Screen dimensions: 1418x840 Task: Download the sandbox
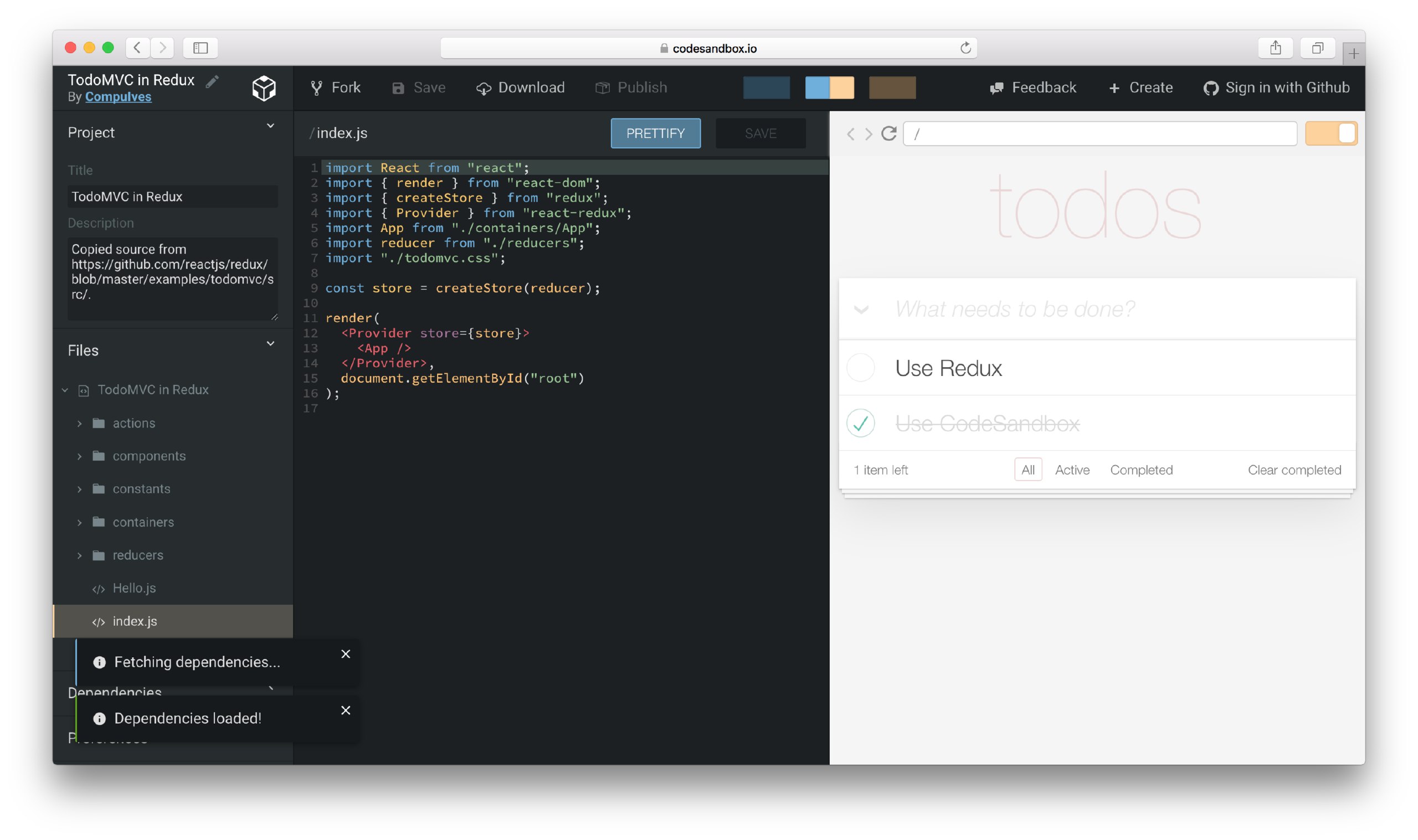point(520,87)
